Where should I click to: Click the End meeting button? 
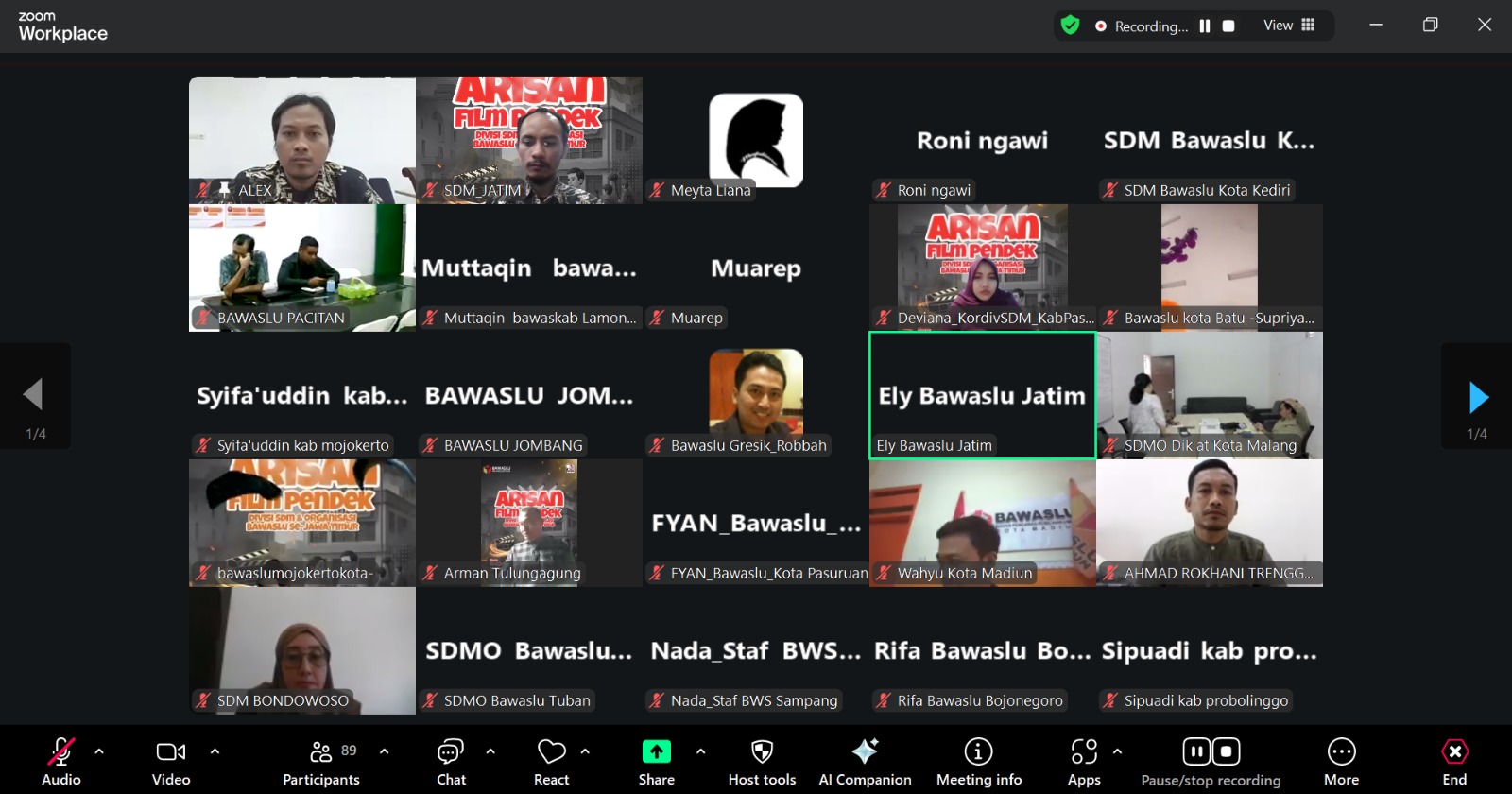click(x=1454, y=760)
